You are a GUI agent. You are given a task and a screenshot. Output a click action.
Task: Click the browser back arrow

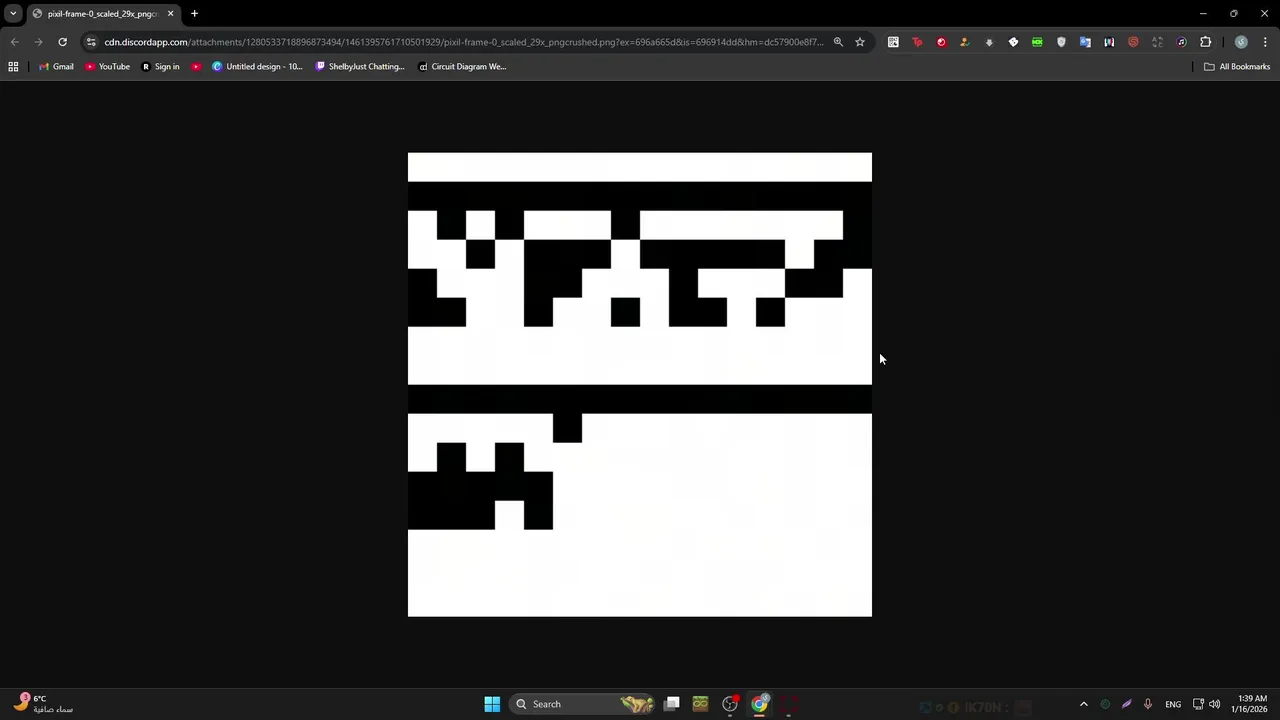(x=14, y=42)
